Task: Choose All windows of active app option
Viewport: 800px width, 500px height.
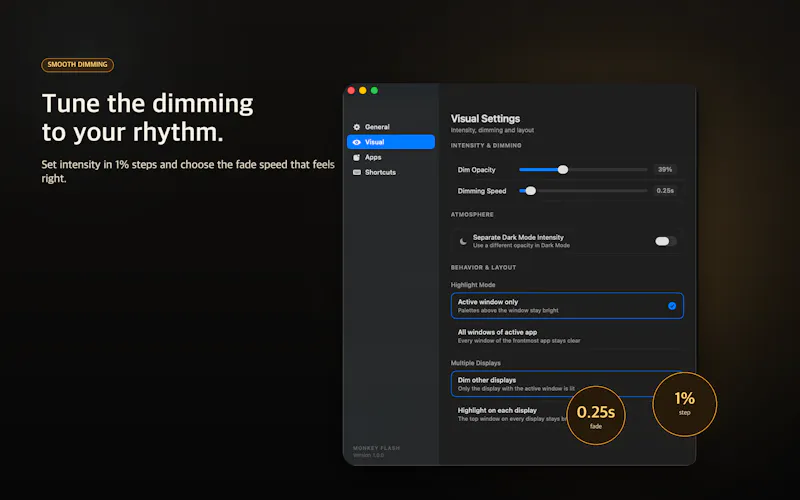Action: 567,336
